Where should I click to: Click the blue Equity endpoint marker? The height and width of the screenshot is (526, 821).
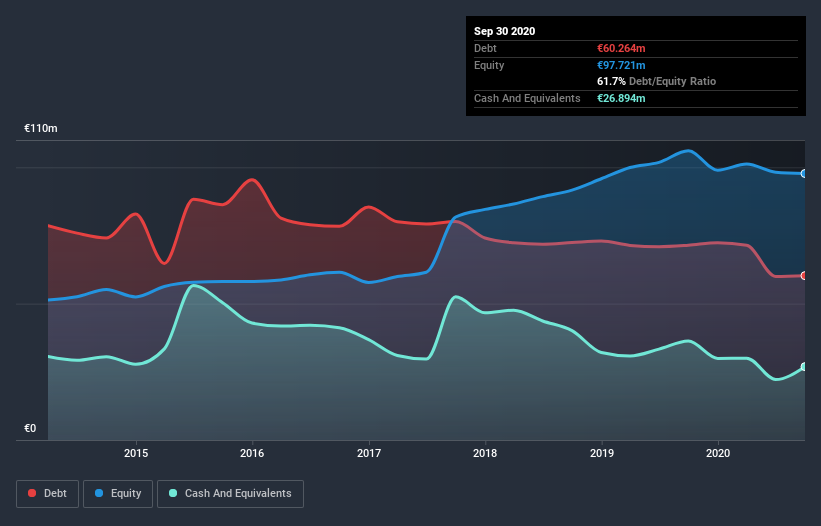pyautogui.click(x=805, y=174)
